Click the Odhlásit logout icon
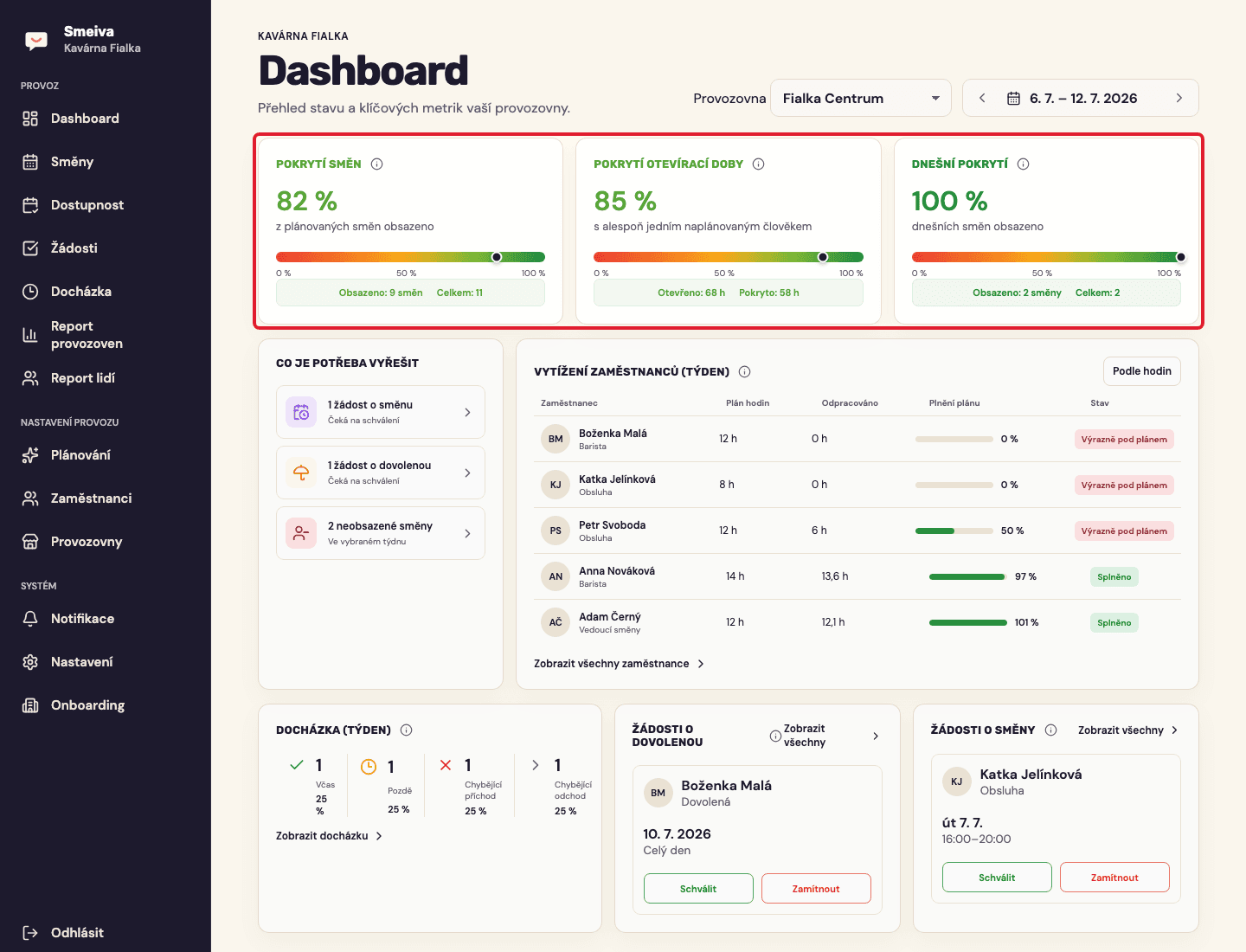The width and height of the screenshot is (1246, 952). tap(30, 933)
